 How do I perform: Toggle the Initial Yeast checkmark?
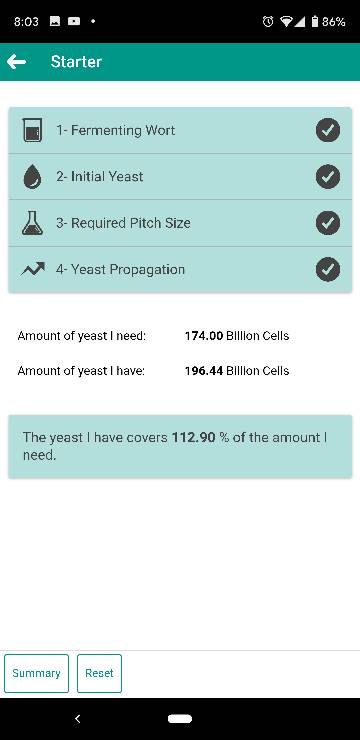click(328, 177)
